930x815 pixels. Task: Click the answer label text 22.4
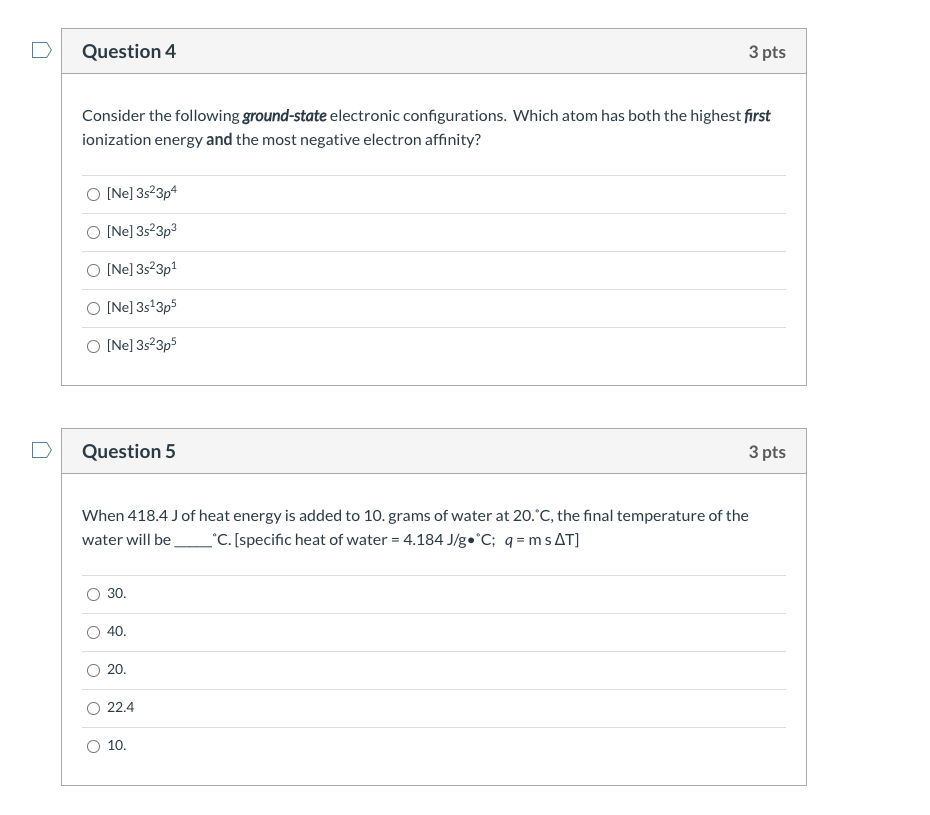[120, 707]
